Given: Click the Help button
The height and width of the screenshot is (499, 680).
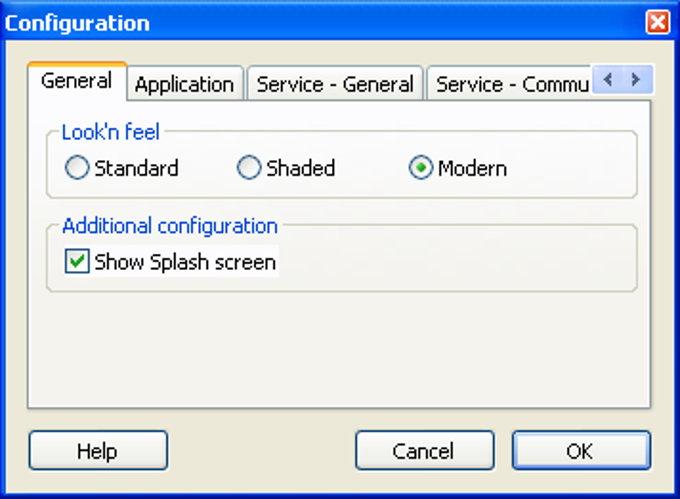Looking at the screenshot, I should [x=98, y=450].
